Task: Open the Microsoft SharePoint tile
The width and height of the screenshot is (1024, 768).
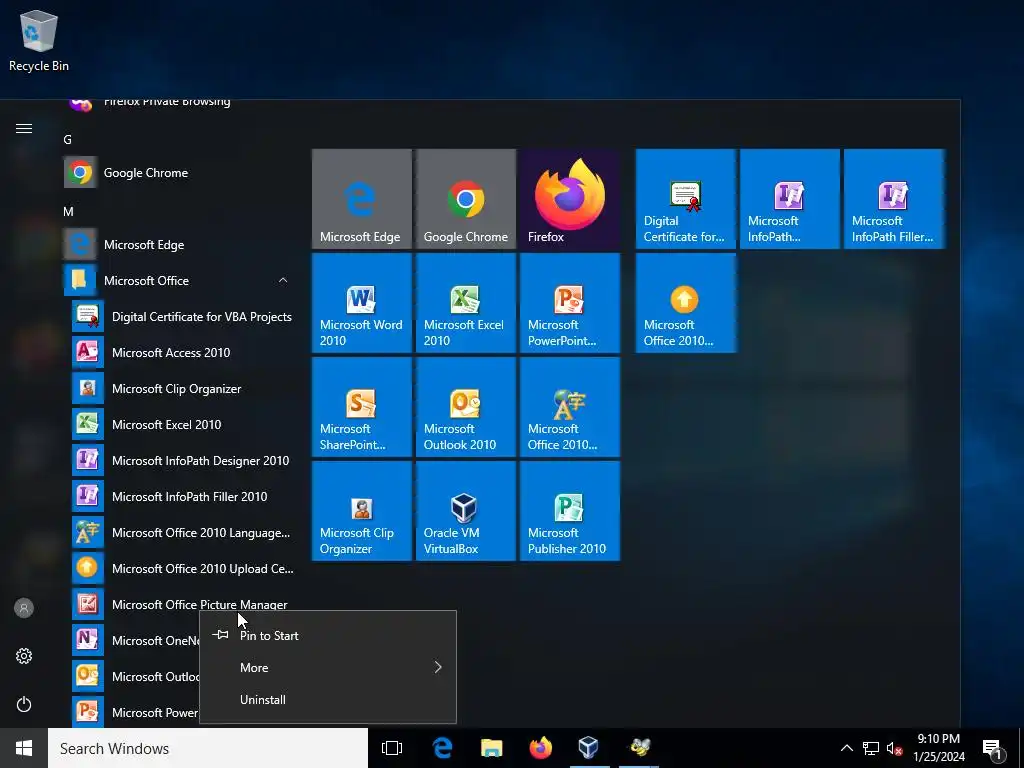Action: pyautogui.click(x=362, y=407)
